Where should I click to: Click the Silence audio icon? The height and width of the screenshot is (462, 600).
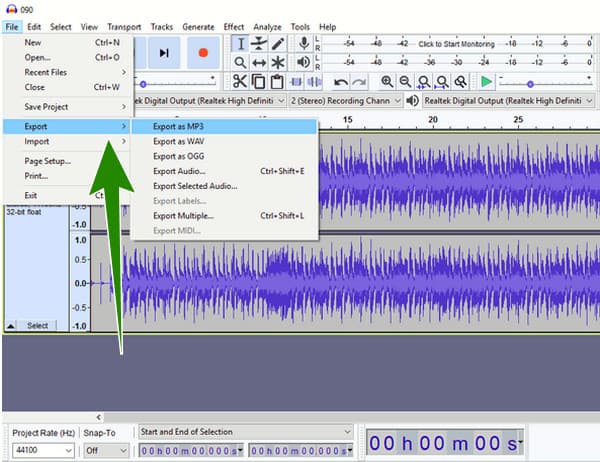coord(314,82)
